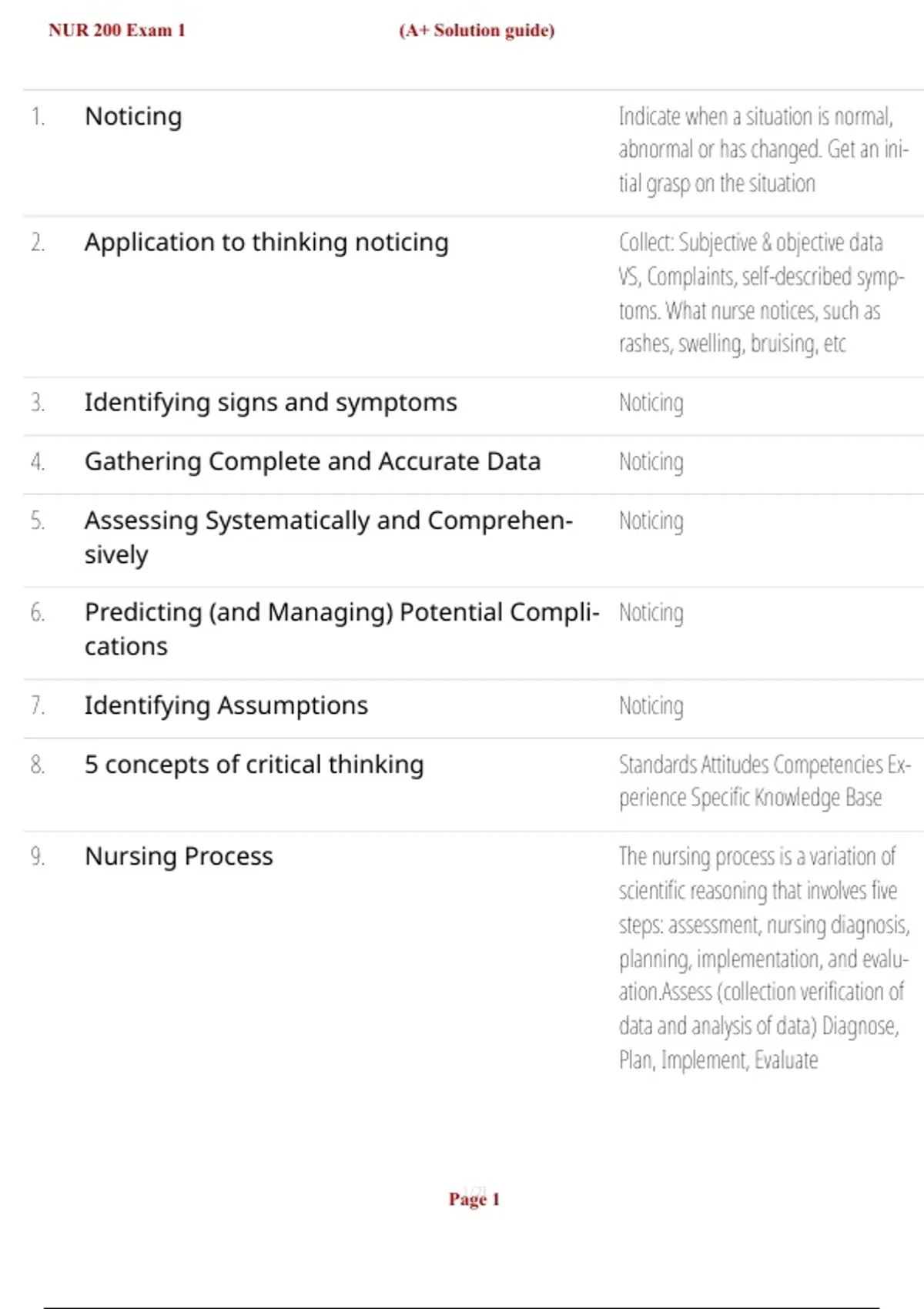924x1309 pixels.
Task: Click the 'NUR 200 Exam 1' header
Action: (x=117, y=31)
